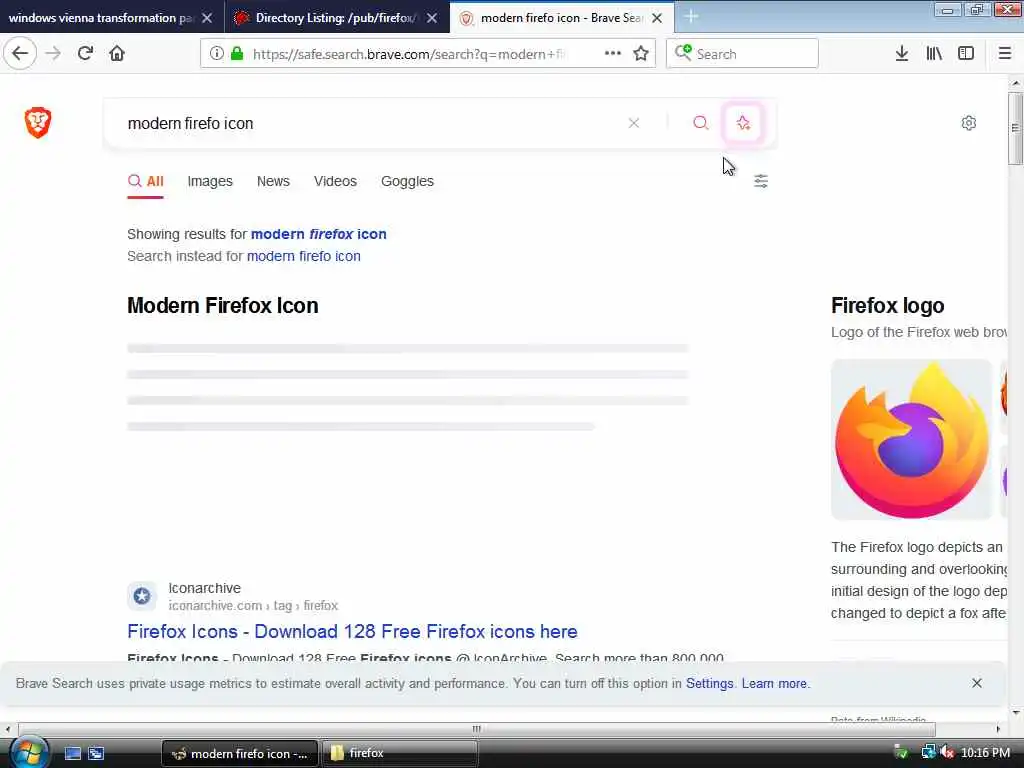Click the scroll down arrow
Screen dimensions: 1024x768
click(1015, 712)
